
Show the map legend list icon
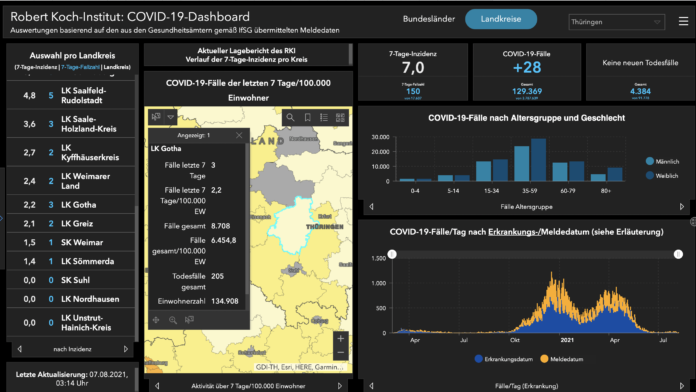(324, 117)
